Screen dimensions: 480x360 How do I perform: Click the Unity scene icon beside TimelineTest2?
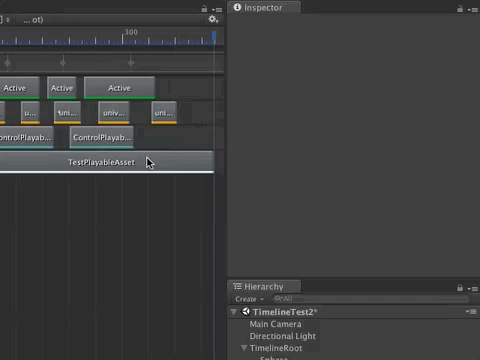pyautogui.click(x=246, y=312)
